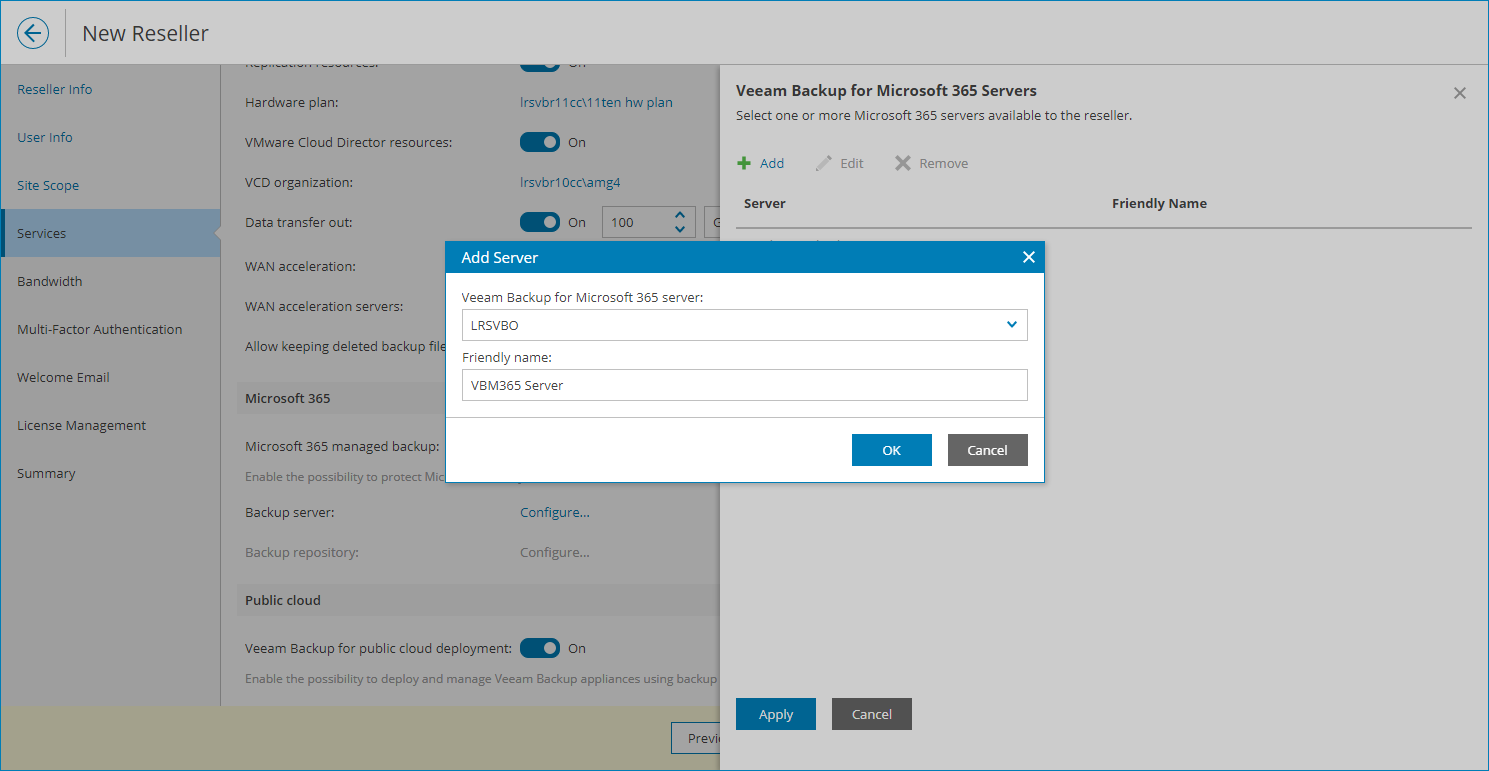Cancel the Add Server dialog
This screenshot has height=771, width=1489.
coord(988,450)
